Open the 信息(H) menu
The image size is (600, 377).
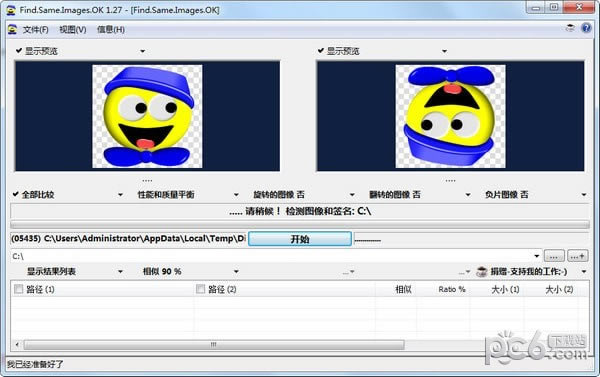pyautogui.click(x=111, y=29)
